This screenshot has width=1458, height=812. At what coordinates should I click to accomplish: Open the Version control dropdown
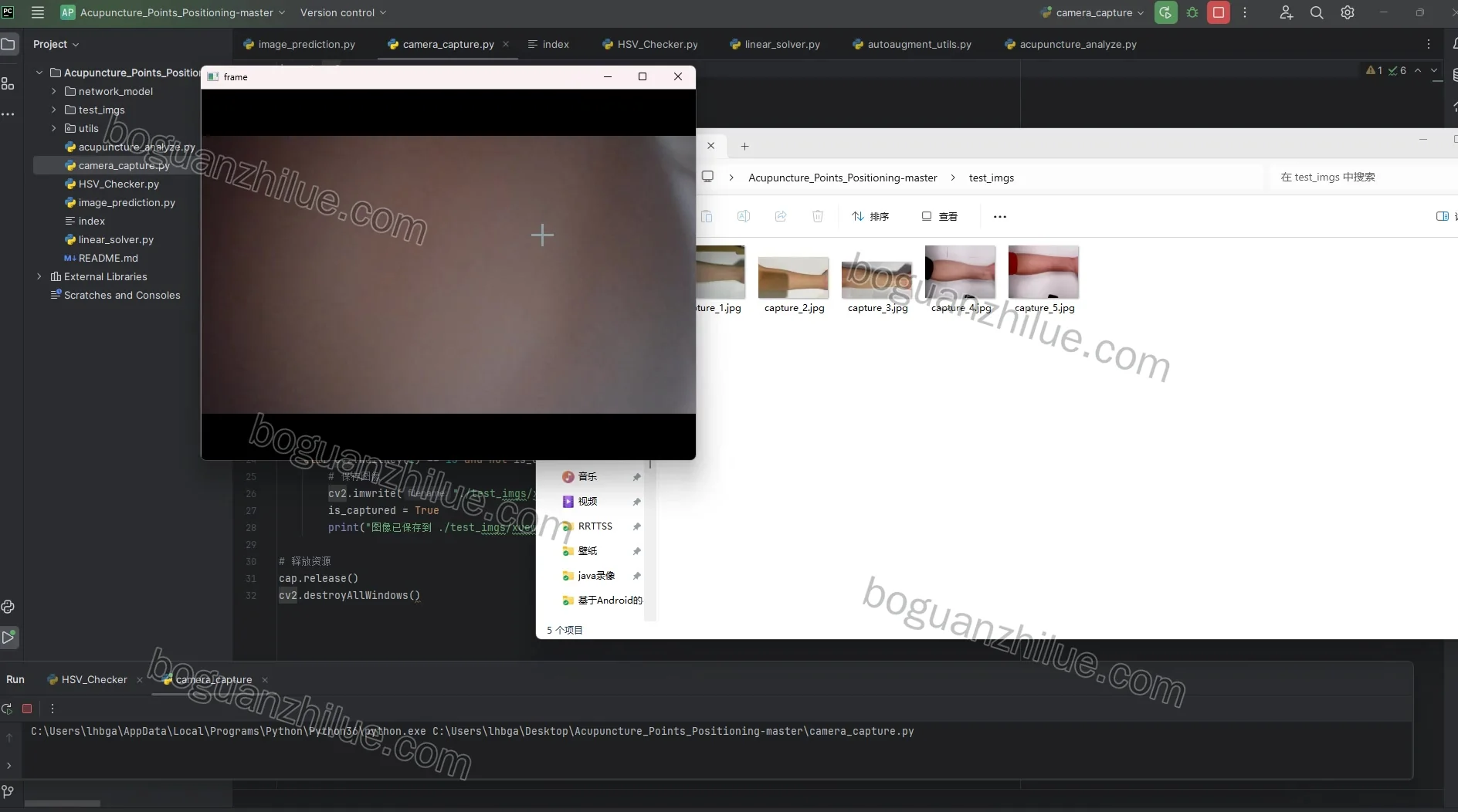pos(343,12)
